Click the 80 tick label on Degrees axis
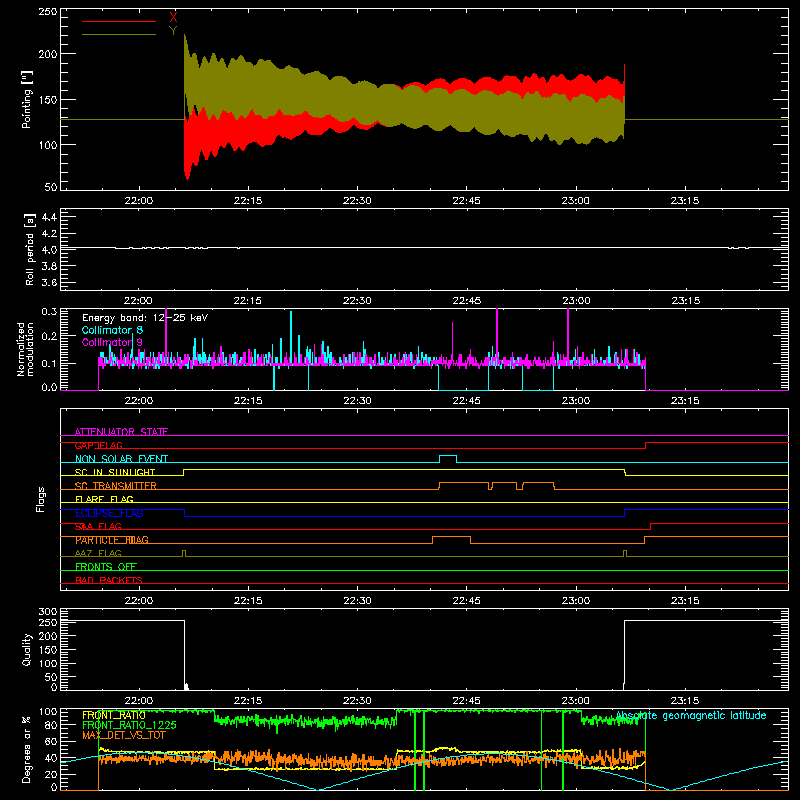Viewport: 800px width, 800px height. [51, 726]
